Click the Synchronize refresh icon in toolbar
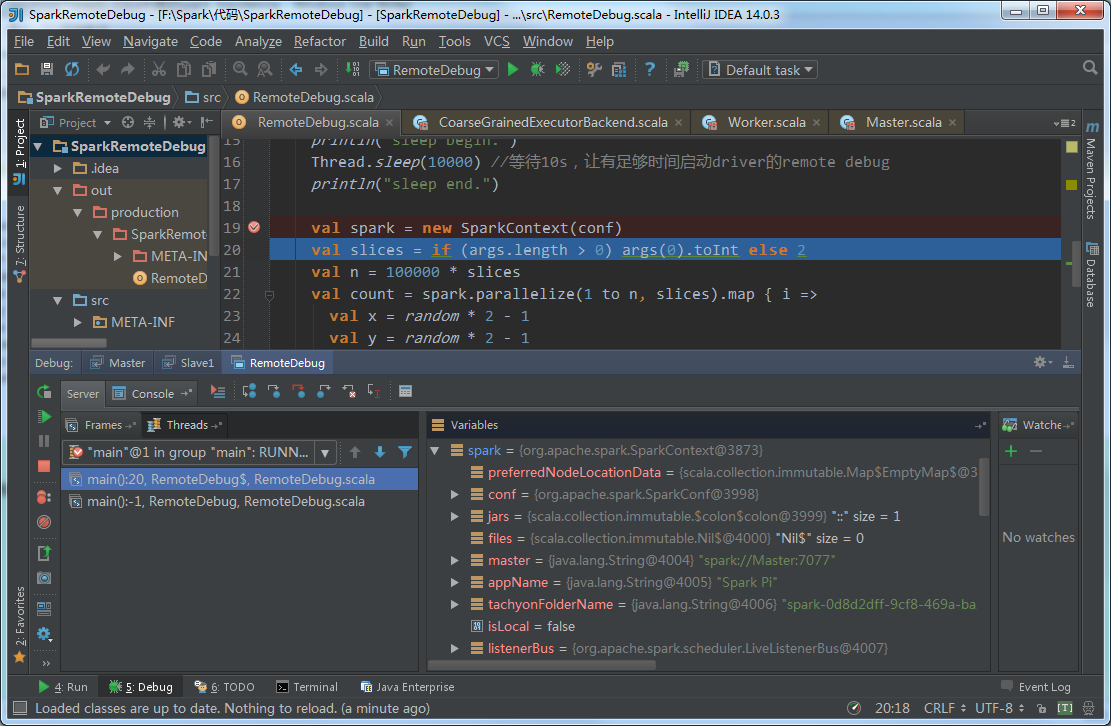 coord(72,69)
